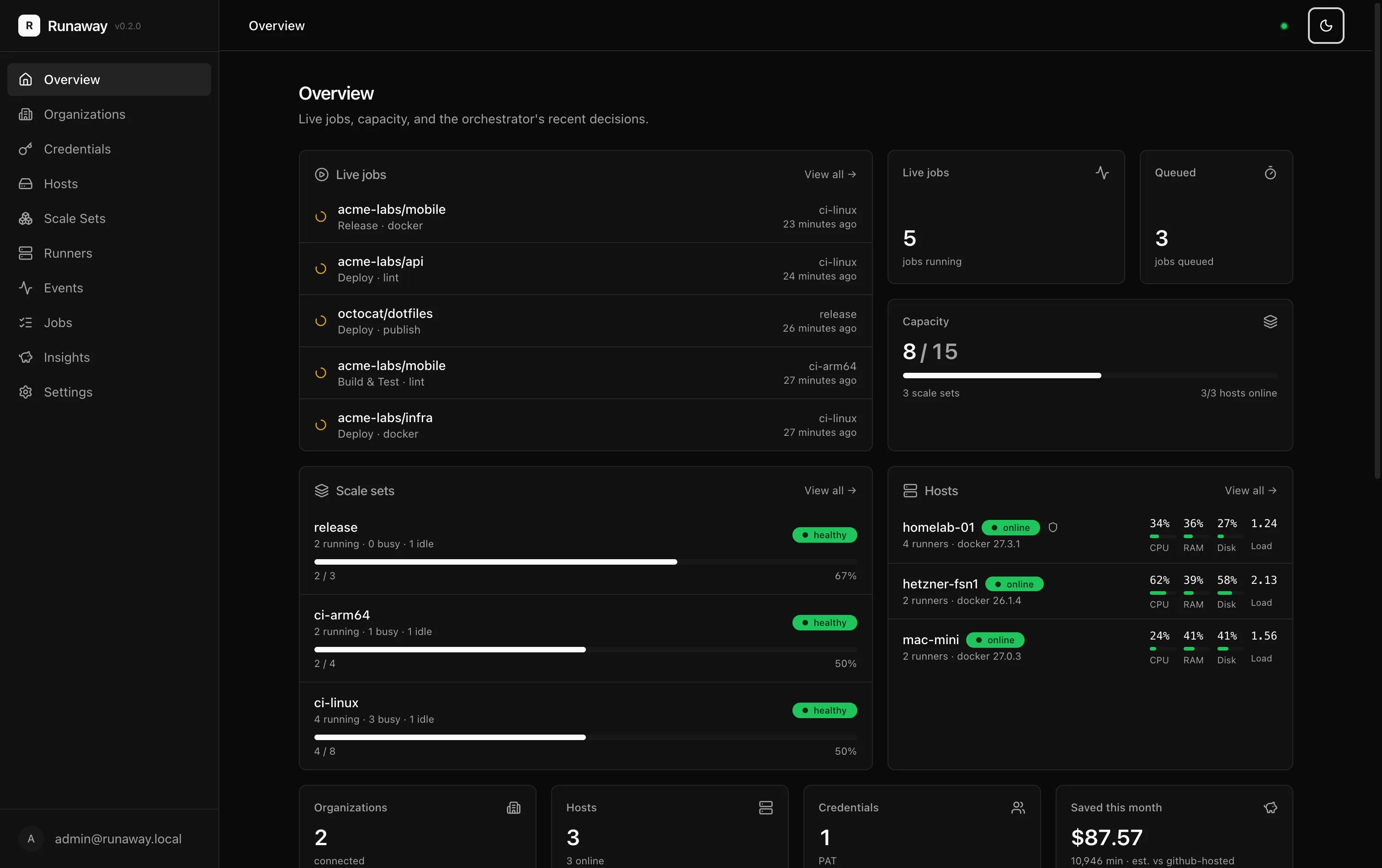Click View all in Scale sets panel
The width and height of the screenshot is (1382, 868).
click(830, 491)
